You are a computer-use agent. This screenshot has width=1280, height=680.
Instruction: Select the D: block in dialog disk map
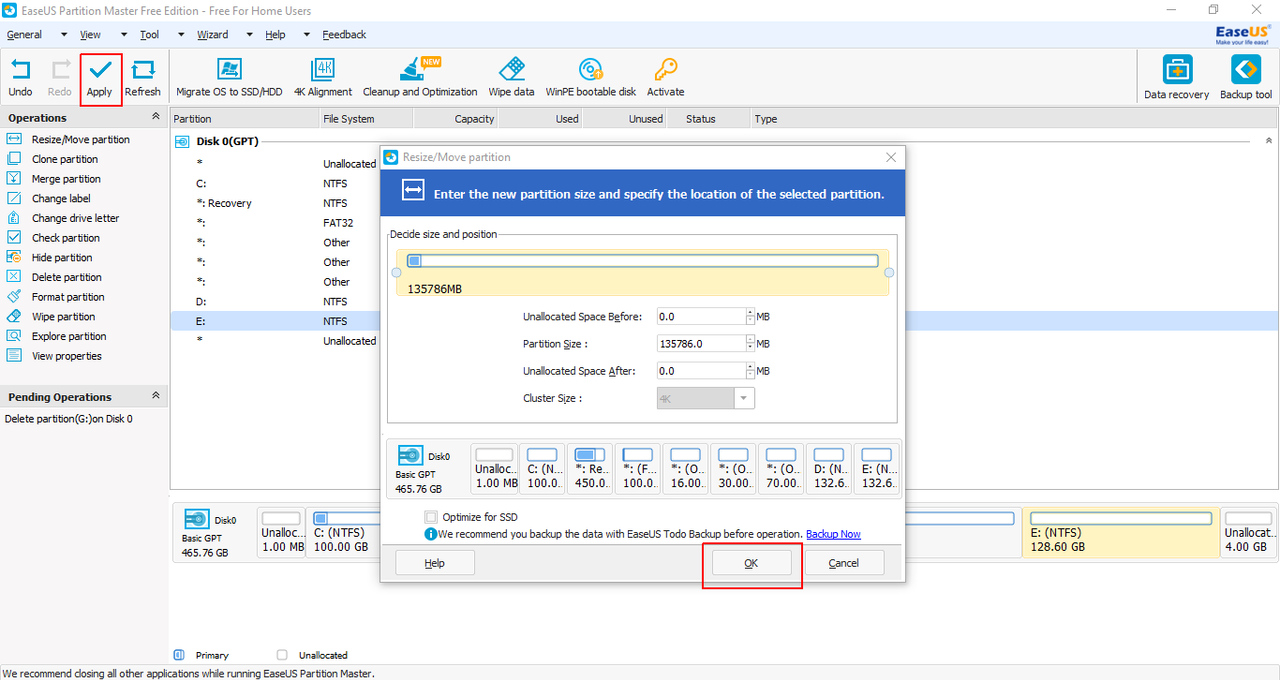click(x=829, y=468)
